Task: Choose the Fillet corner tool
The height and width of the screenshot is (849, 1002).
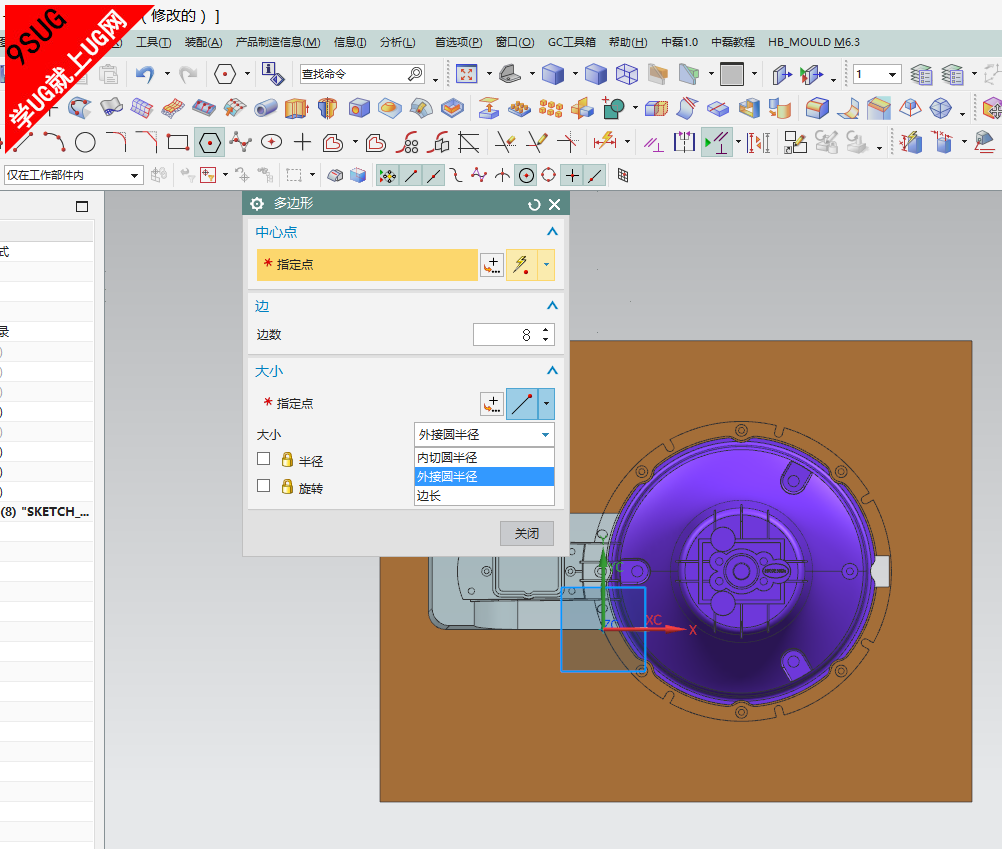Action: click(x=116, y=142)
